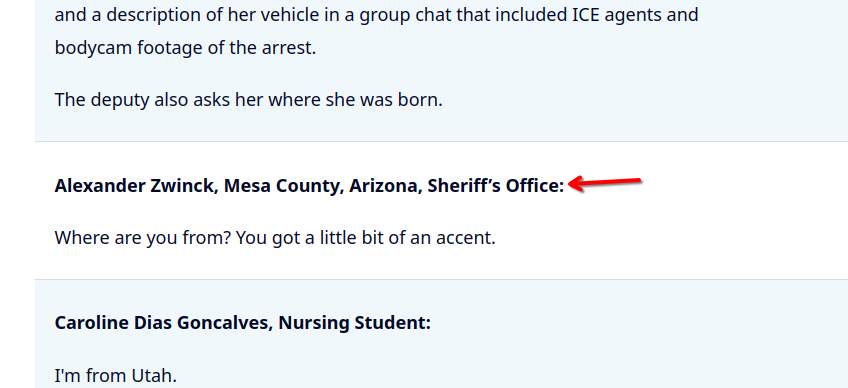Screen dimensions: 848x388
Task: Click the Nursing Student label
Action: coord(355,323)
